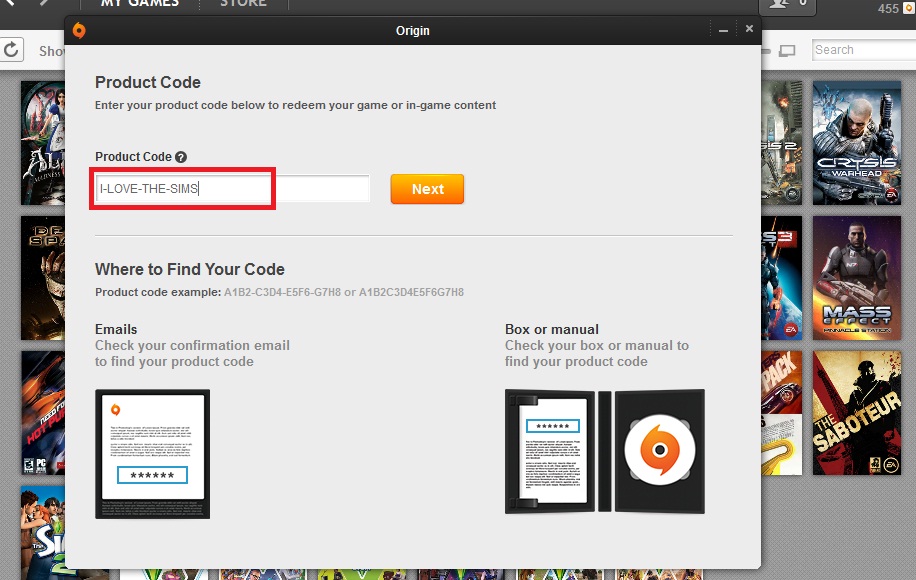Click the Search field in main window
The height and width of the screenshot is (580, 916).
(x=863, y=50)
